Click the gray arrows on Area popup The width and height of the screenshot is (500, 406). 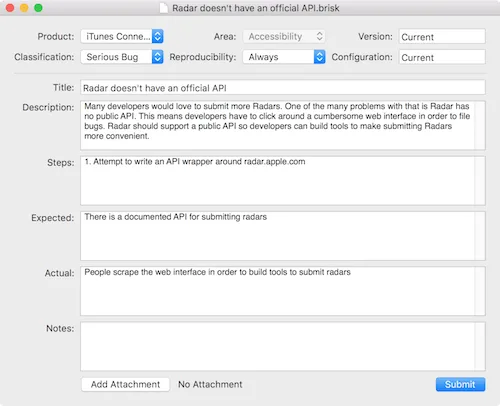319,36
